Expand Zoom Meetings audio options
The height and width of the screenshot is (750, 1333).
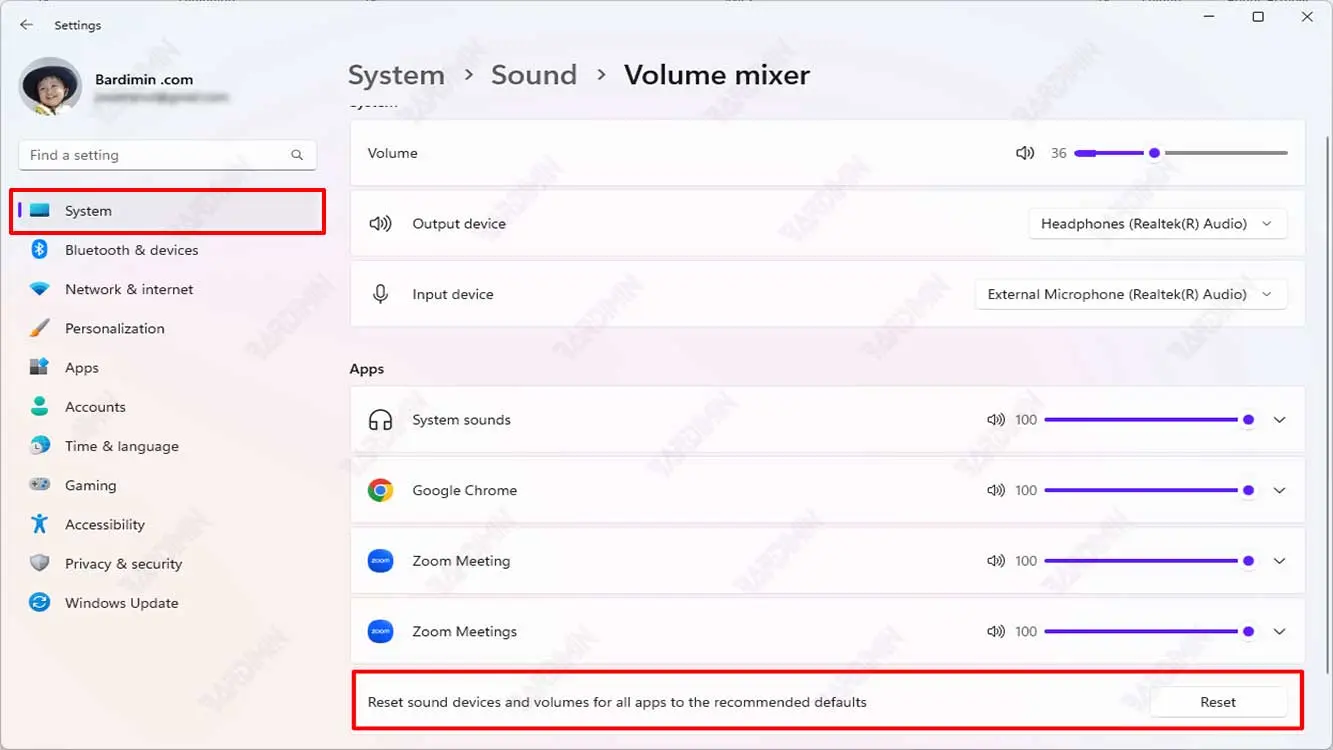point(1279,632)
